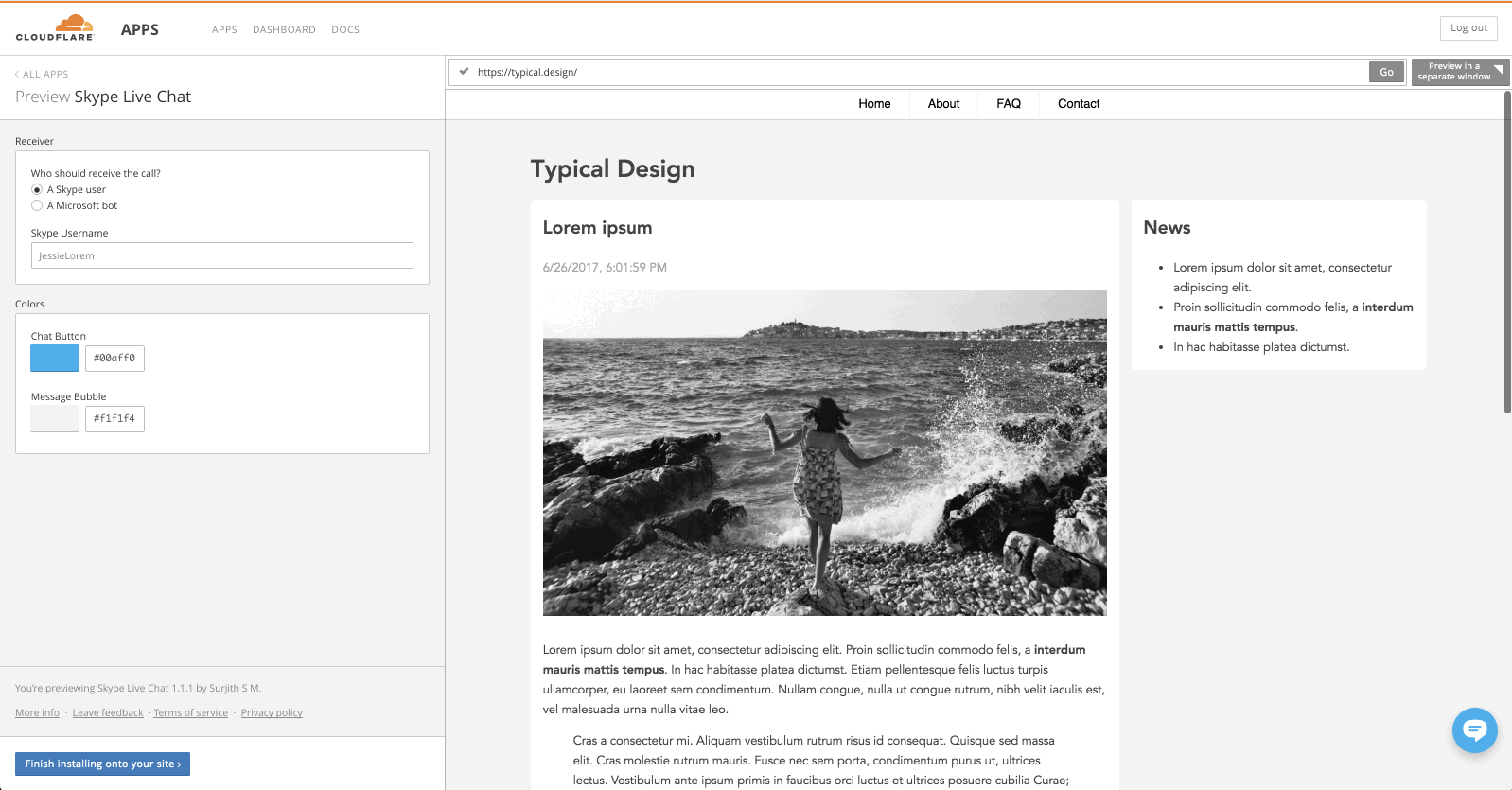Open the Skype chat bubble button

click(1474, 730)
